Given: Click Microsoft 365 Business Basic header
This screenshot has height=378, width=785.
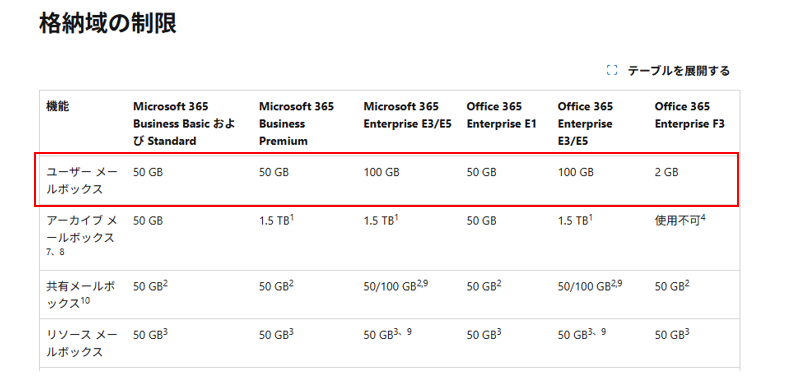Looking at the screenshot, I should coord(184,124).
